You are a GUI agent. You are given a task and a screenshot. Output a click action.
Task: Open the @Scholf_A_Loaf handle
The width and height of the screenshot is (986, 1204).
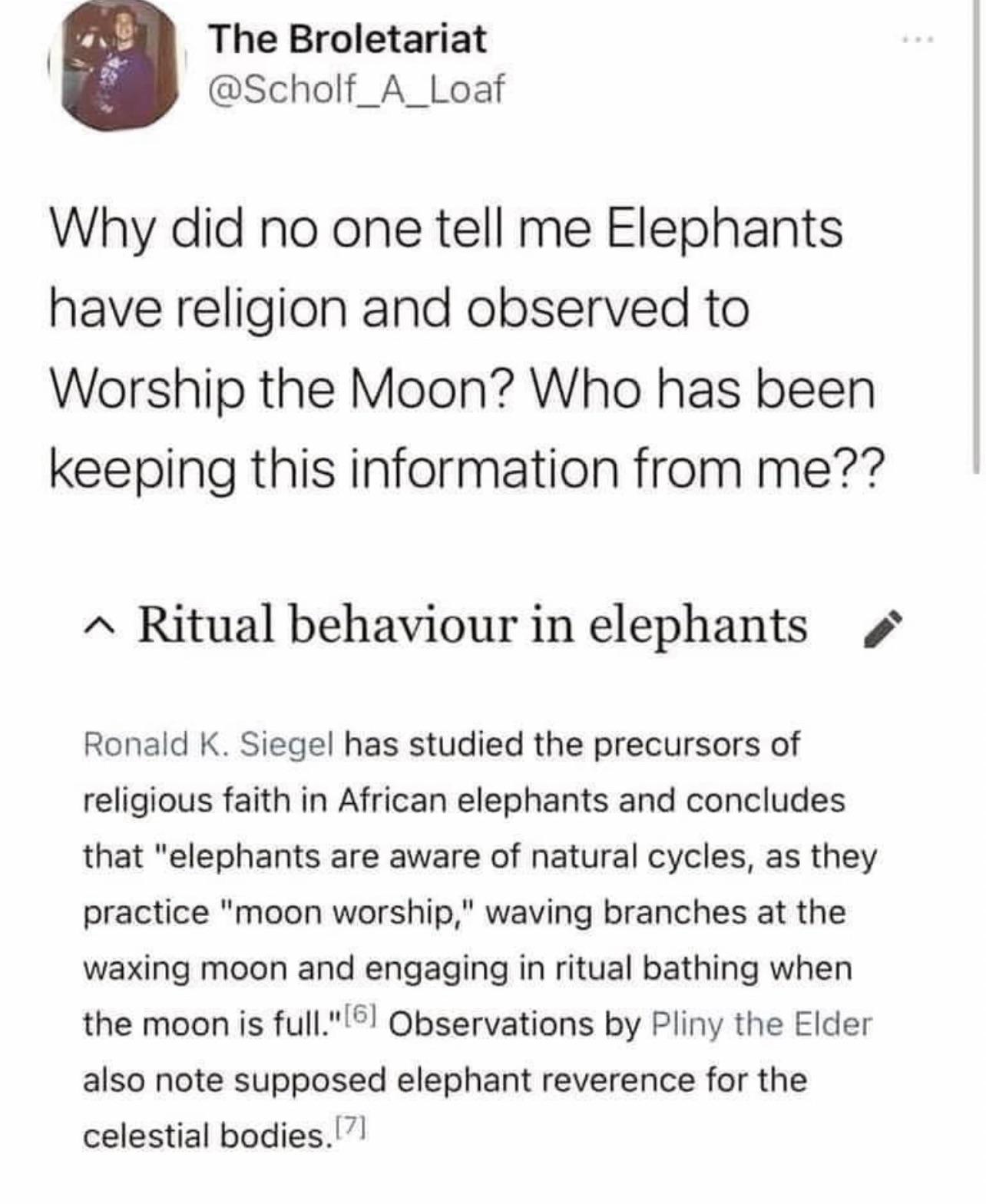coord(356,90)
